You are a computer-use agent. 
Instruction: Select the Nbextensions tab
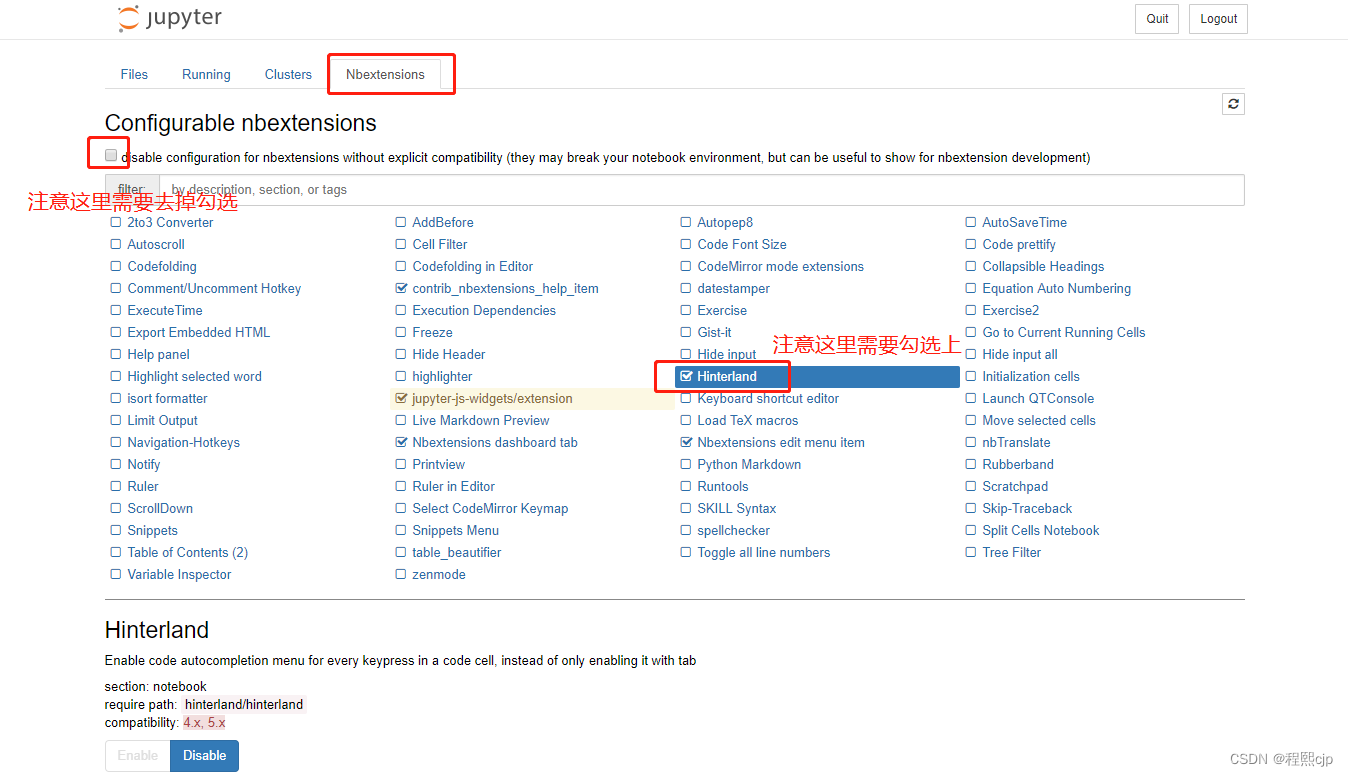coord(385,74)
